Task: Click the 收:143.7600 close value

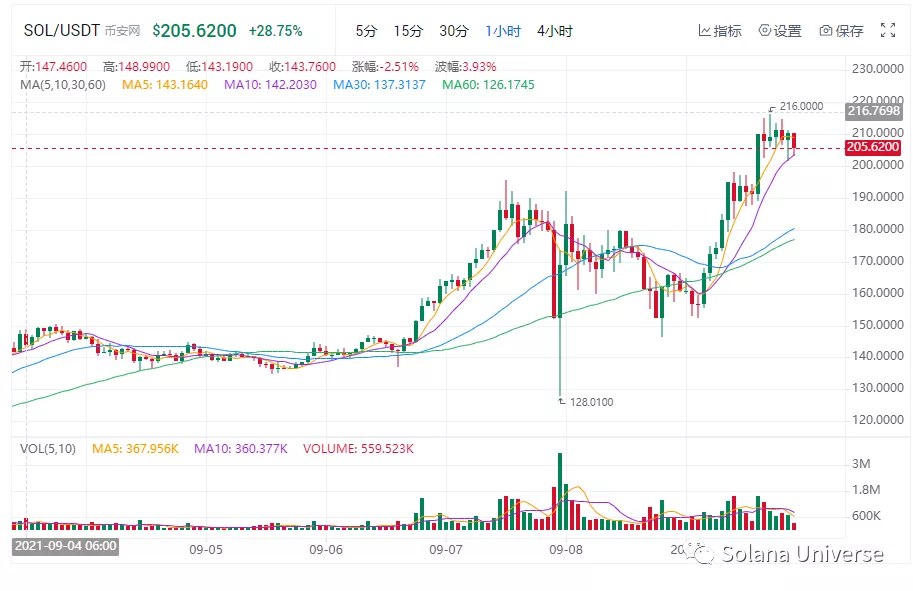Action: 303,67
